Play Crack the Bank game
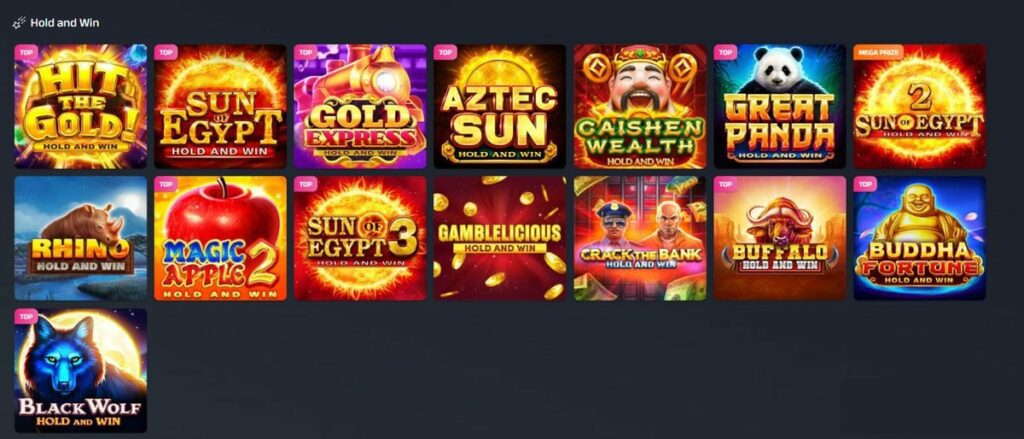The width and height of the screenshot is (1024, 439). pos(640,238)
